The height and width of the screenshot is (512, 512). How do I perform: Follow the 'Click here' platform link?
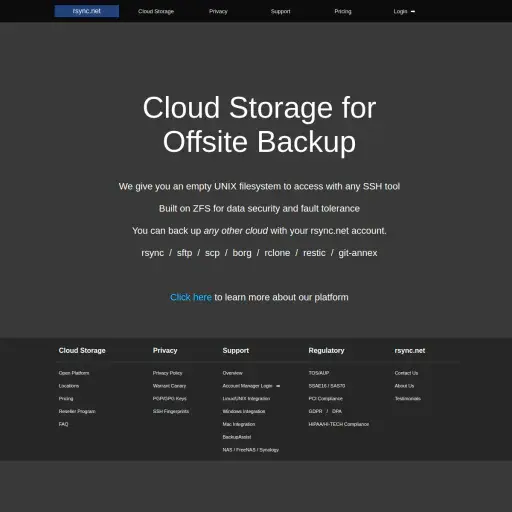(191, 297)
